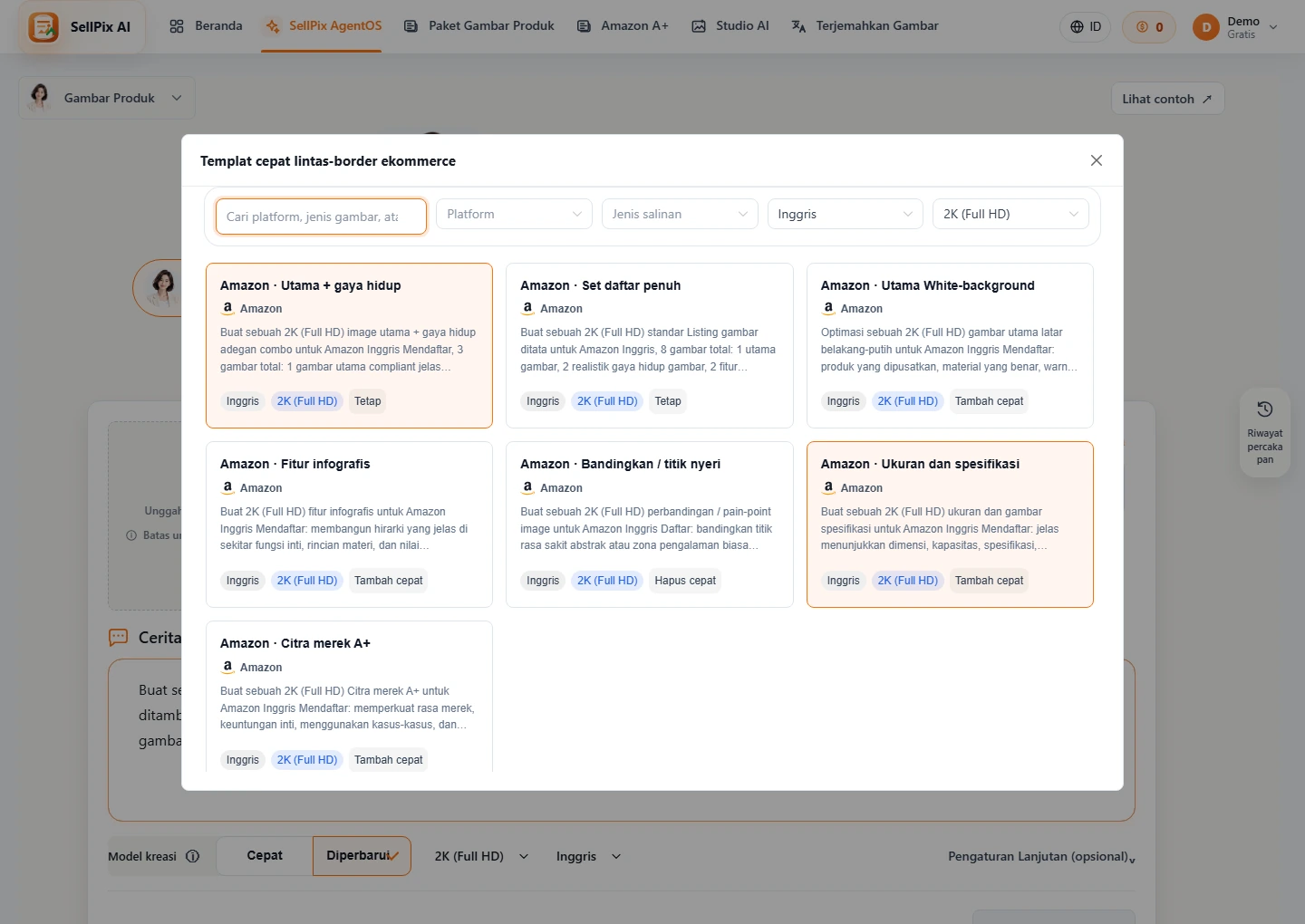Click the Model kreasi info icon
This screenshot has height=924, width=1305.
point(192,856)
